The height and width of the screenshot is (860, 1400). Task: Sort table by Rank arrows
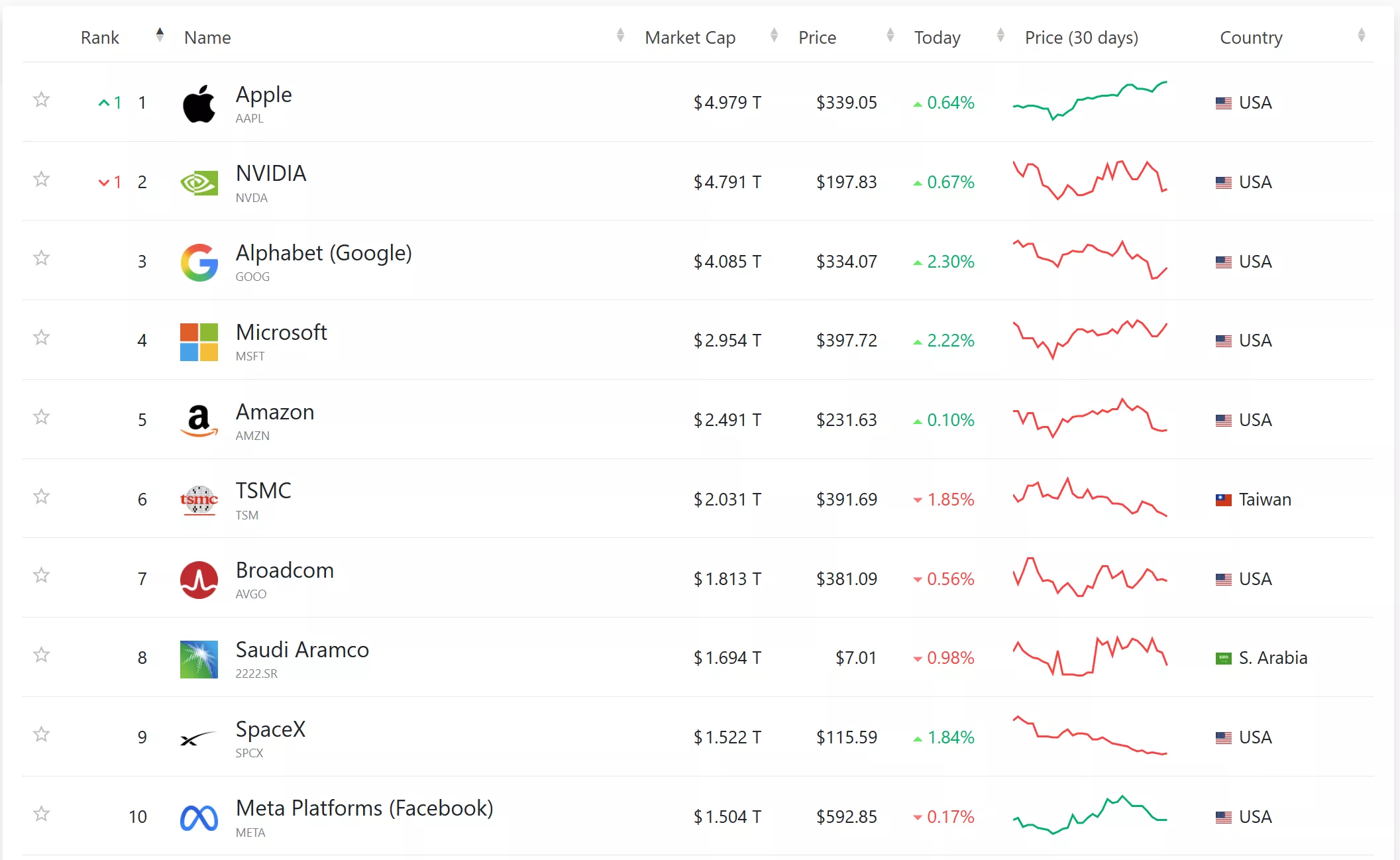(x=160, y=35)
